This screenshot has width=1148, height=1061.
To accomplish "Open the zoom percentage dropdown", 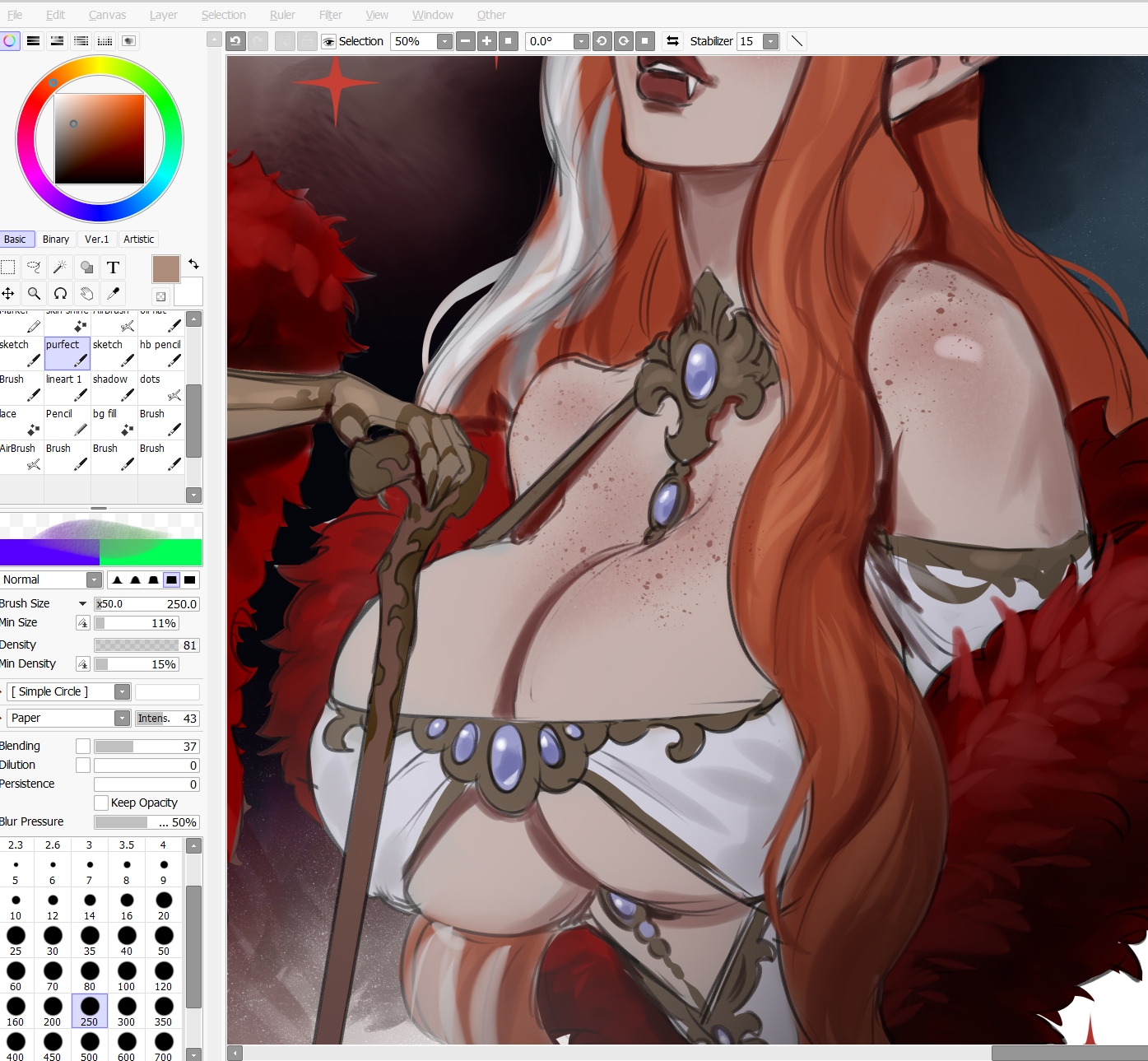I will (444, 41).
